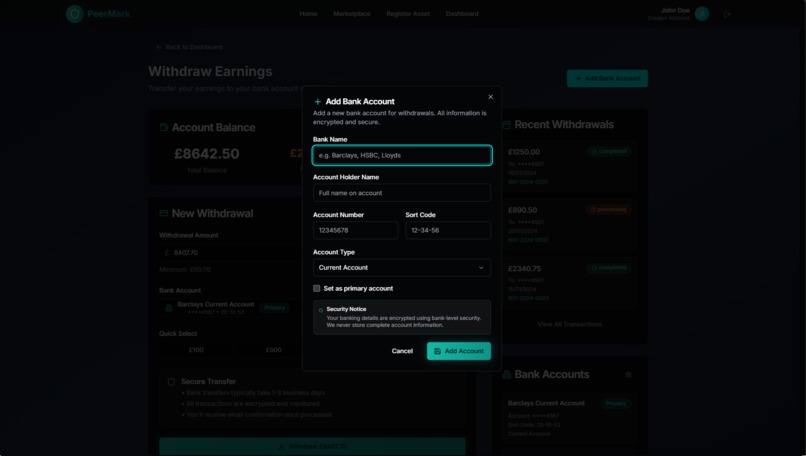This screenshot has width=806, height=456.
Task: Click the Primary badge in Bank Accounts panel
Action: [x=615, y=404]
